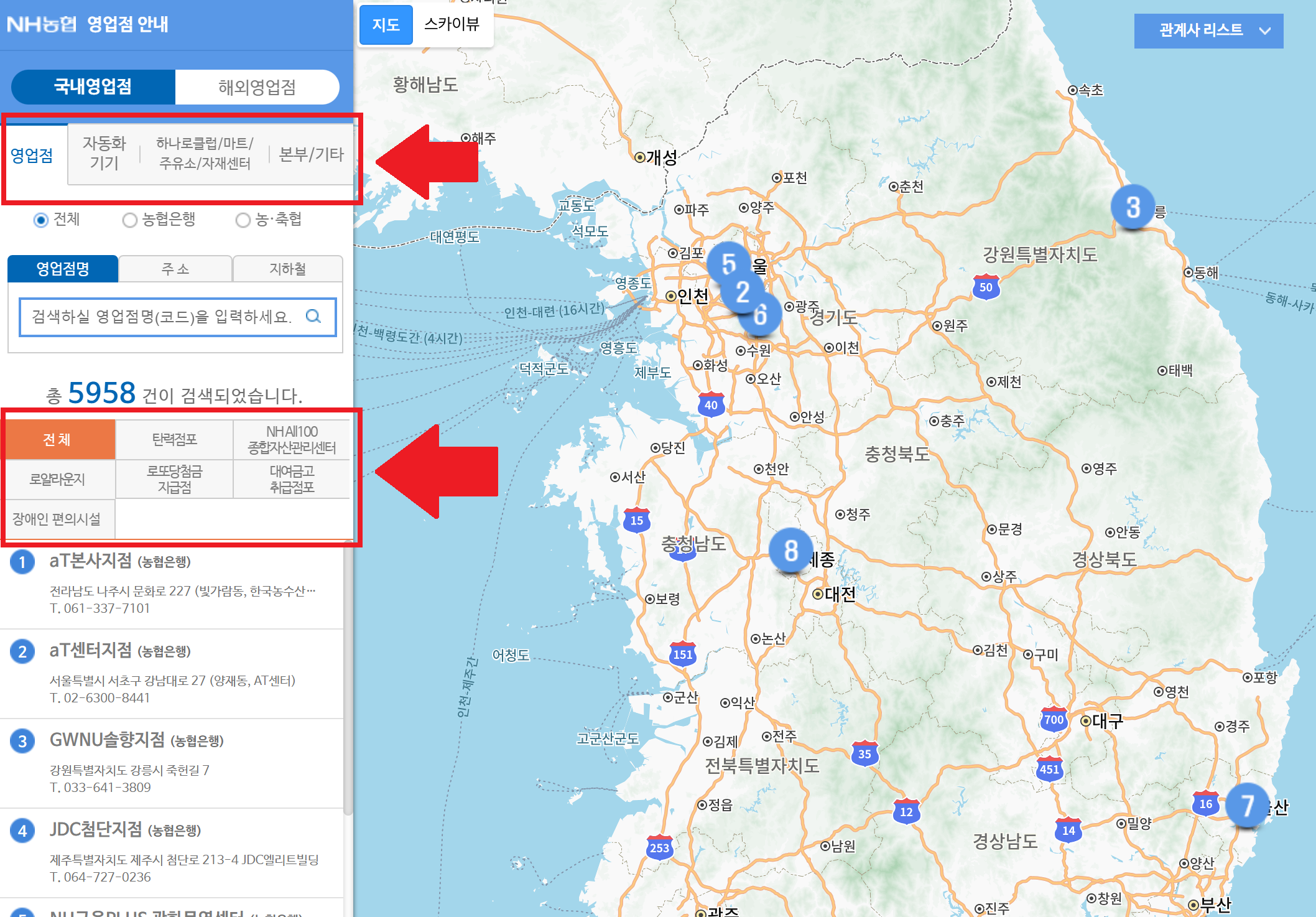
Task: Click map marker number 8 near Sejong
Action: click(790, 551)
